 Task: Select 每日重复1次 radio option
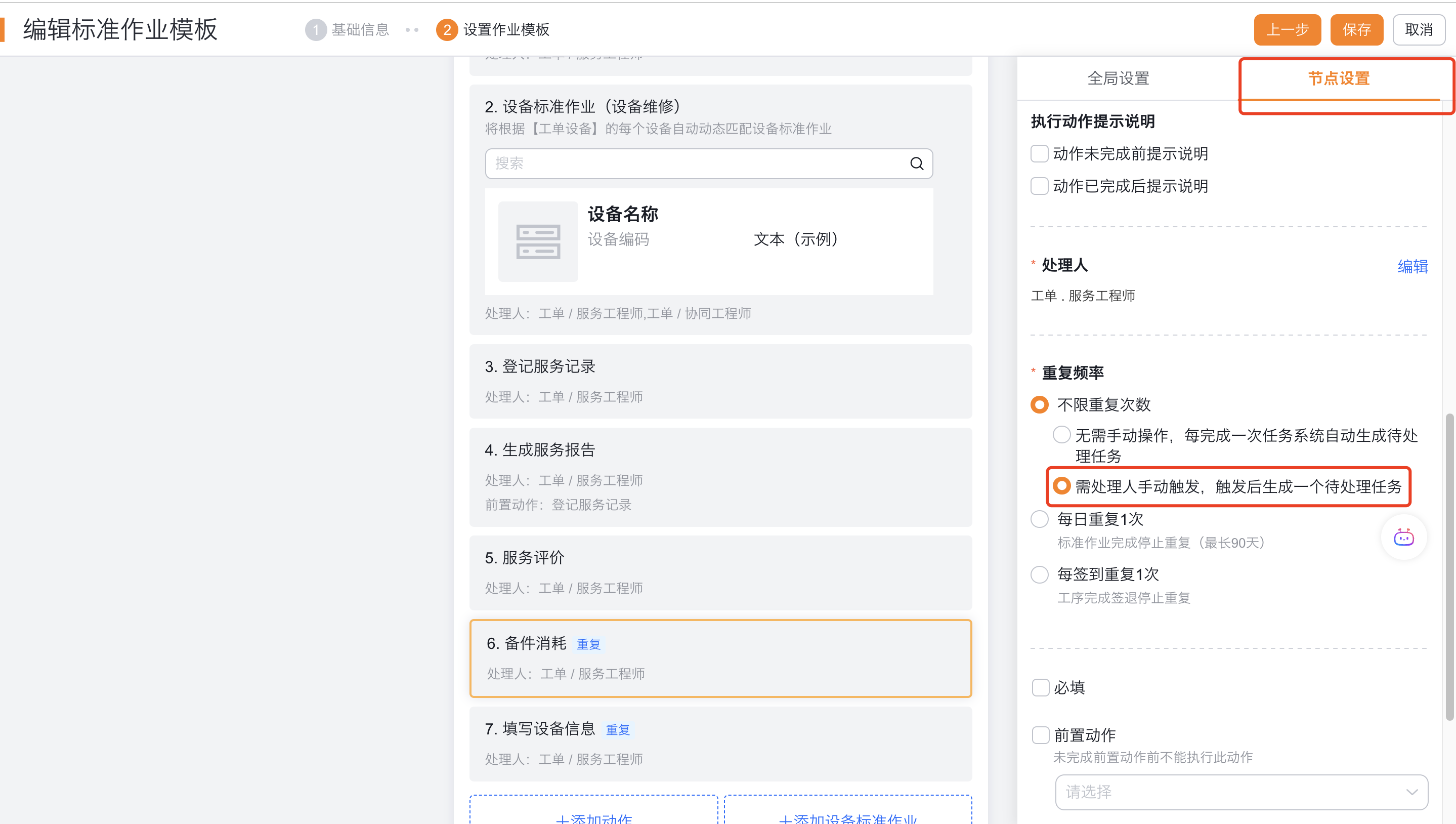1039,518
